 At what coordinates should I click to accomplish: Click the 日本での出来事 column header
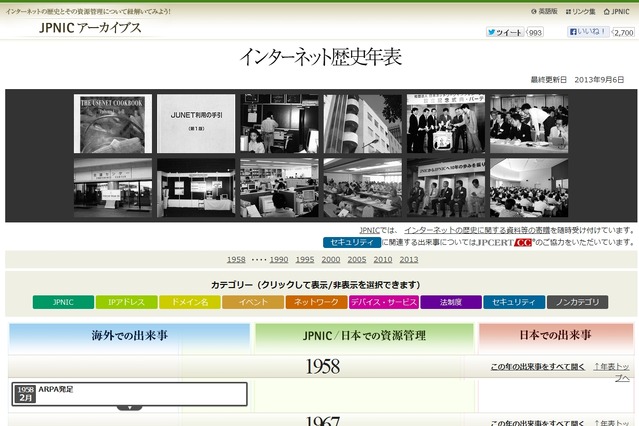tap(555, 338)
